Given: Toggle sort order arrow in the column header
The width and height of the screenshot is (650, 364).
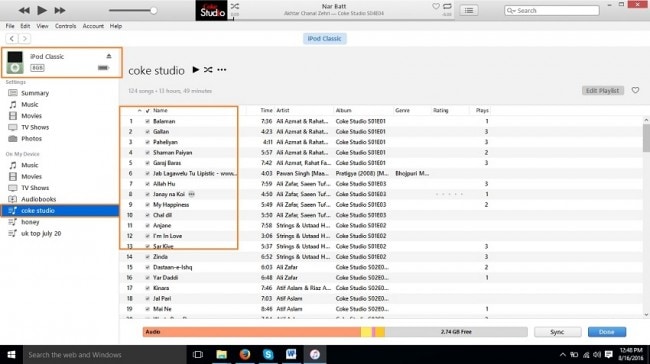Looking at the screenshot, I should pos(139,110).
